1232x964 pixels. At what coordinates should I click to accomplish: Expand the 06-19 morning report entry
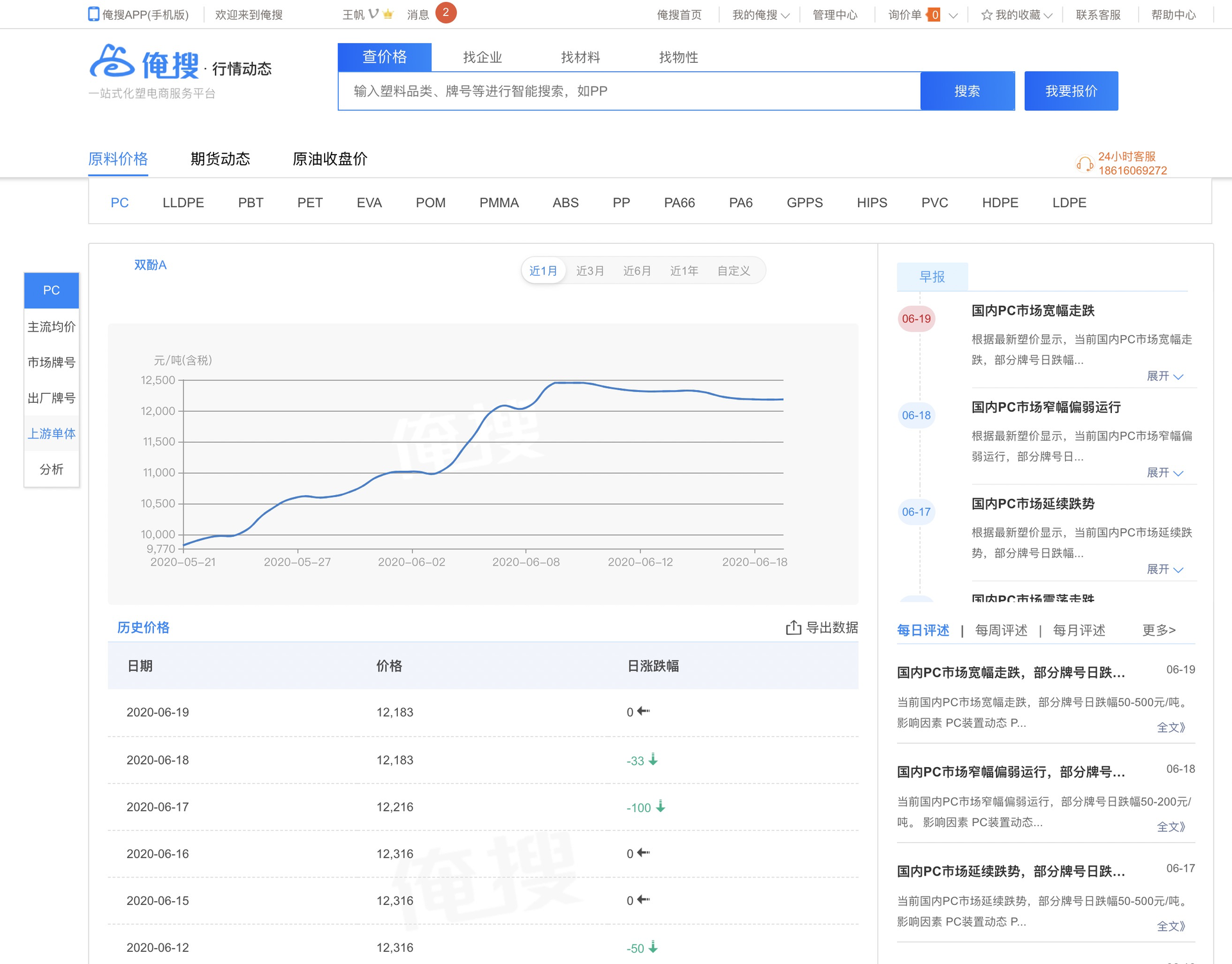click(x=1164, y=376)
